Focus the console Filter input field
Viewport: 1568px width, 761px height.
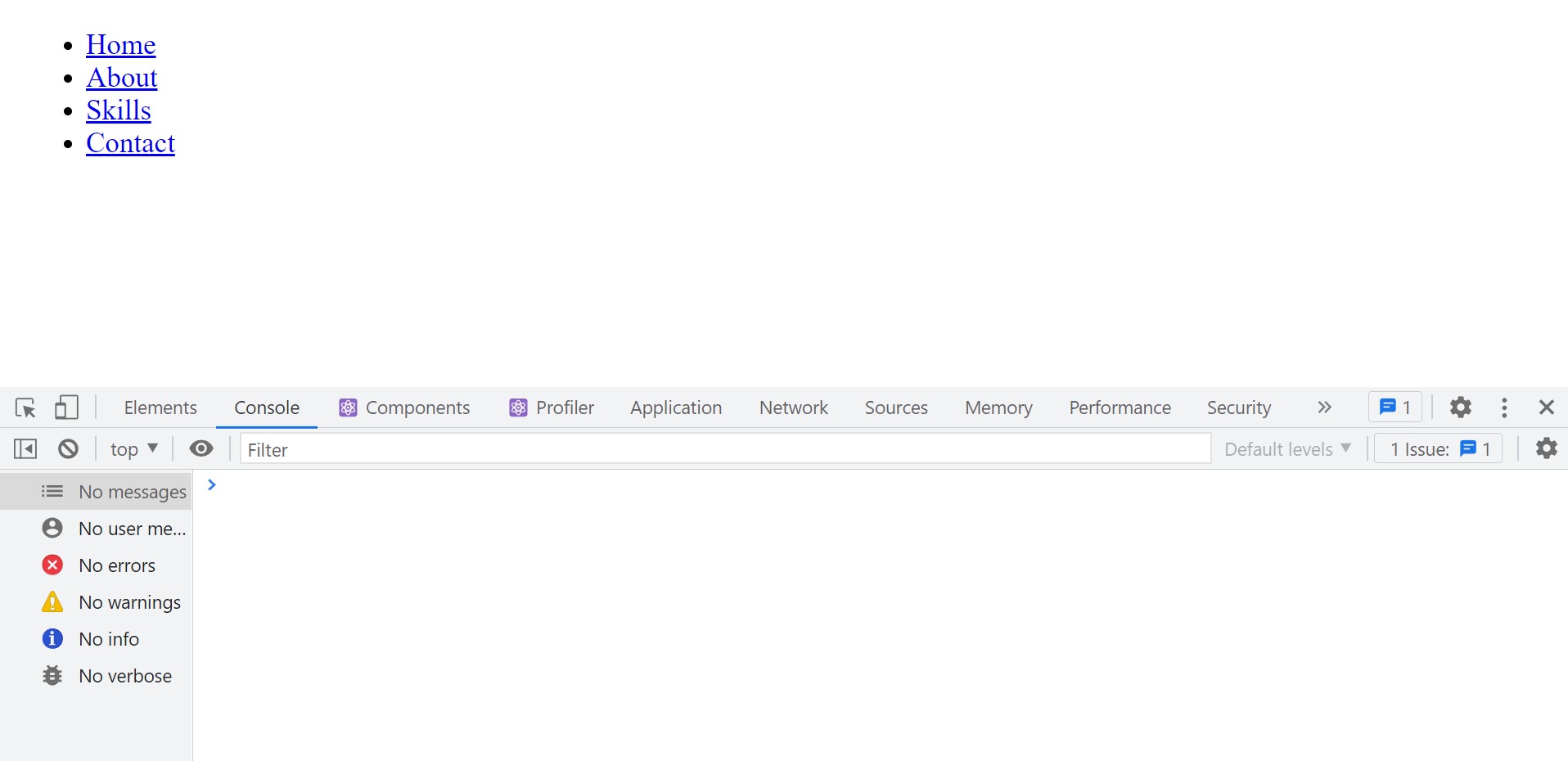pos(726,448)
